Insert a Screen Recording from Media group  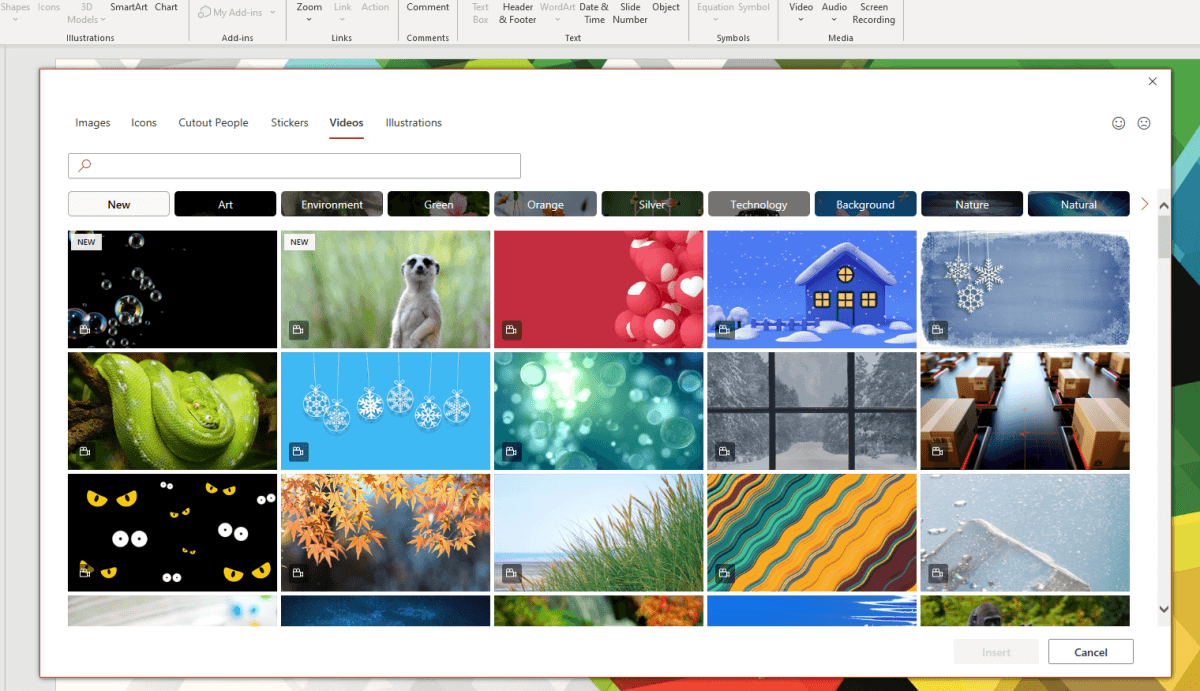coord(874,13)
